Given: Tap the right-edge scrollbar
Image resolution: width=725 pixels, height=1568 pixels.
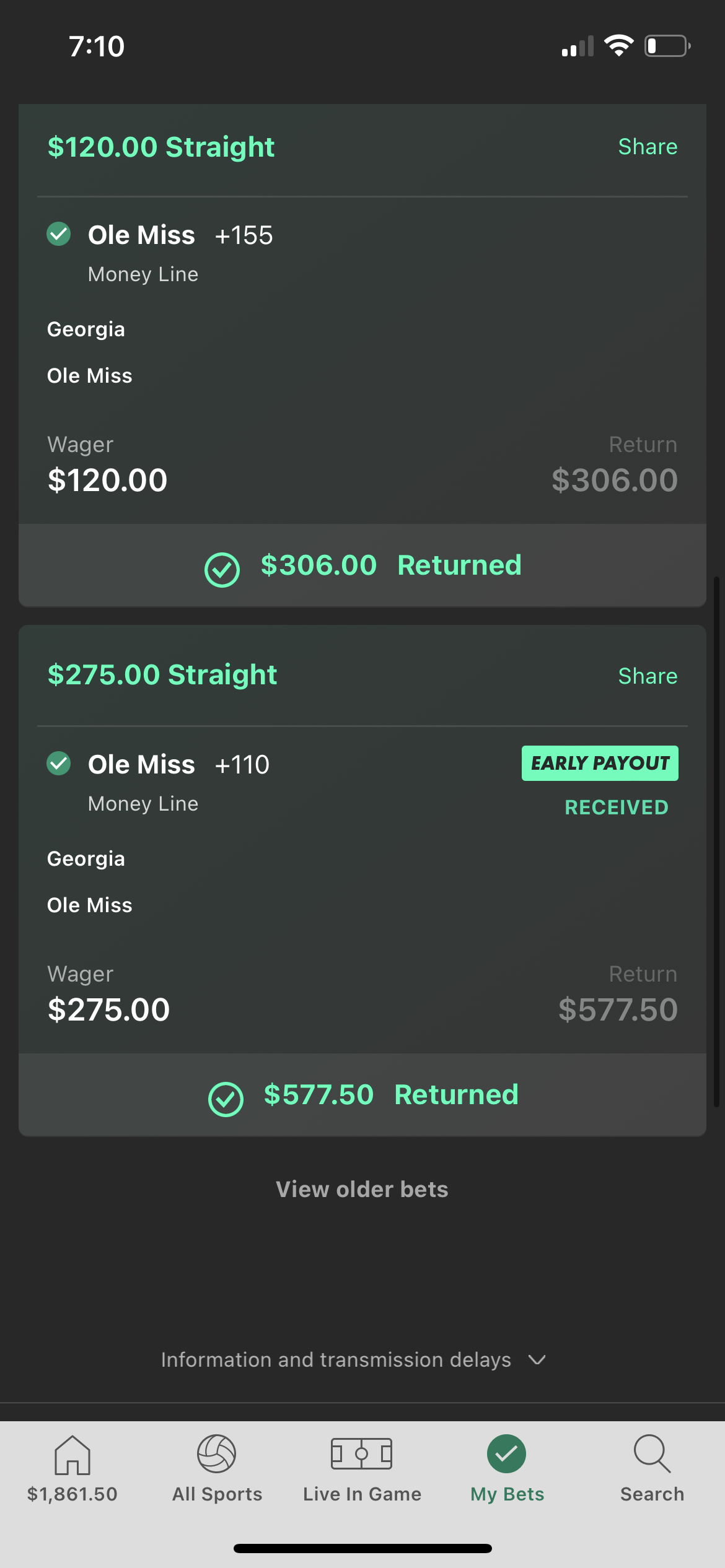Looking at the screenshot, I should click(x=716, y=842).
